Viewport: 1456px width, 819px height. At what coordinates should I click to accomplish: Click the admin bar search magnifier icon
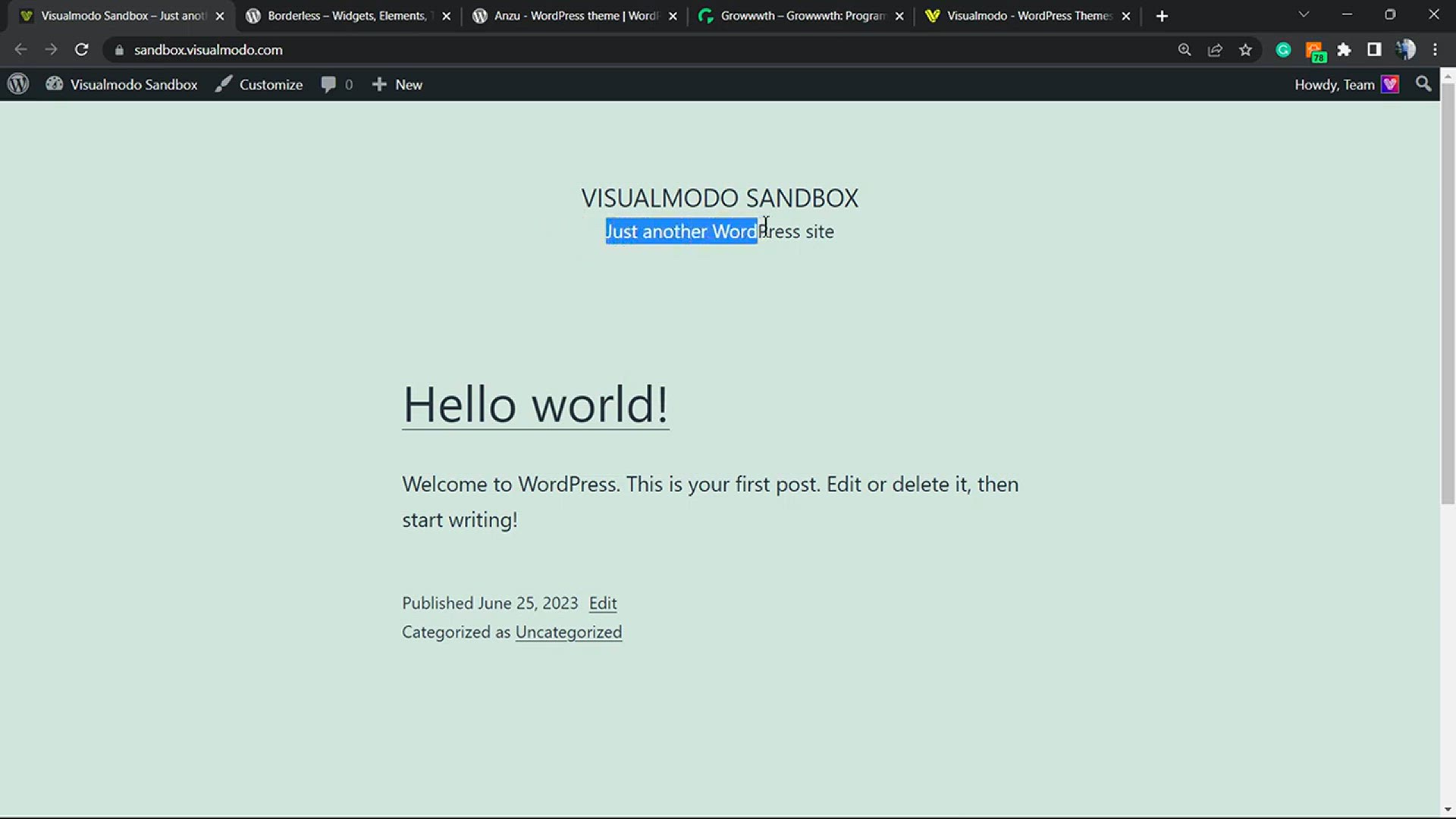coord(1423,84)
